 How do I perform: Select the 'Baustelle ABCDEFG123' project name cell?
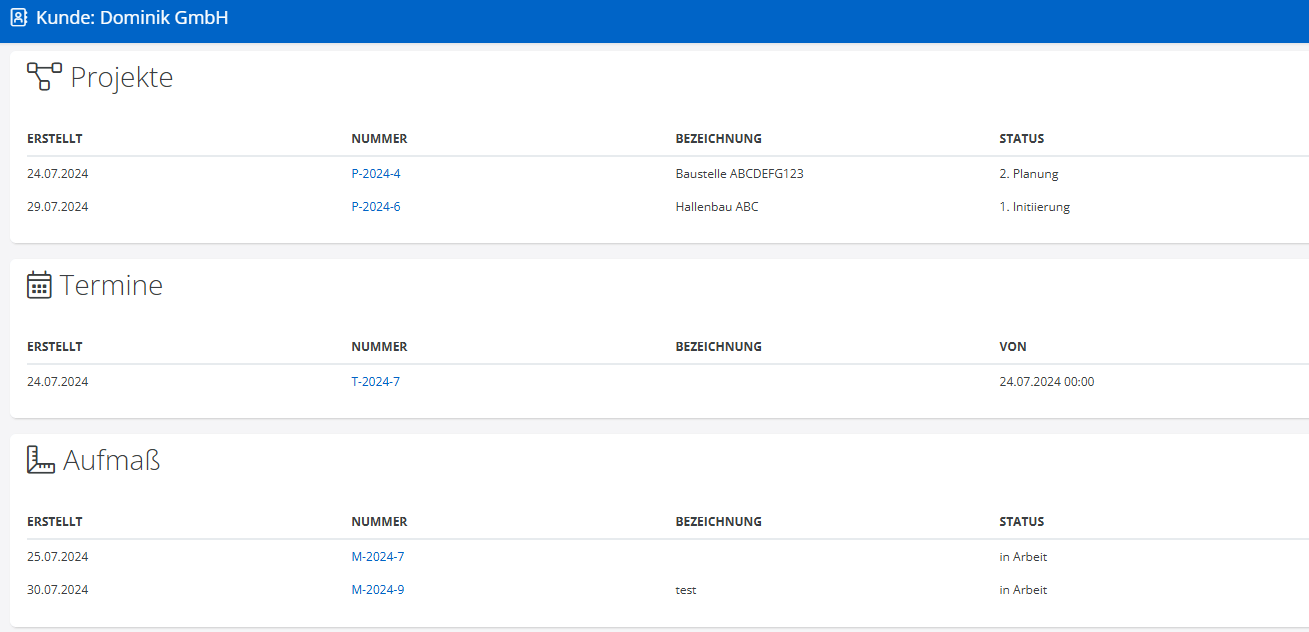click(739, 174)
